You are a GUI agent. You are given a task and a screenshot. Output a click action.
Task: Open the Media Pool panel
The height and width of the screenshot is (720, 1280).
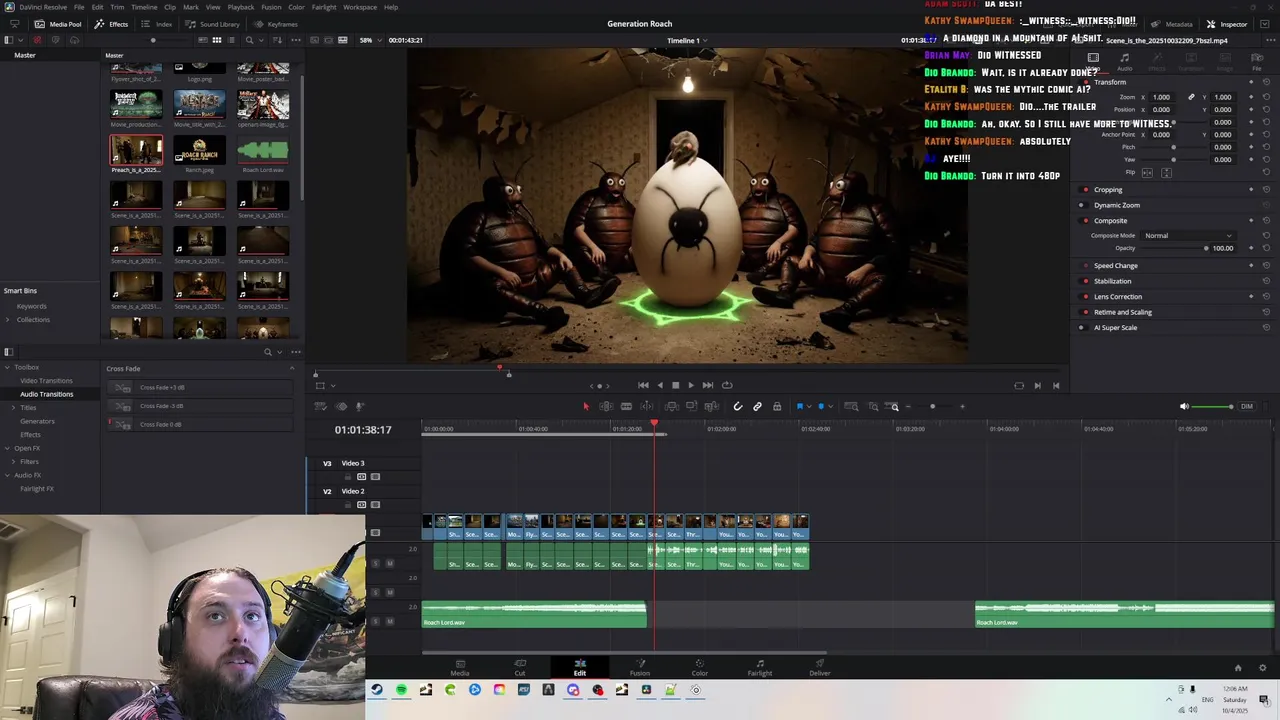coord(58,24)
